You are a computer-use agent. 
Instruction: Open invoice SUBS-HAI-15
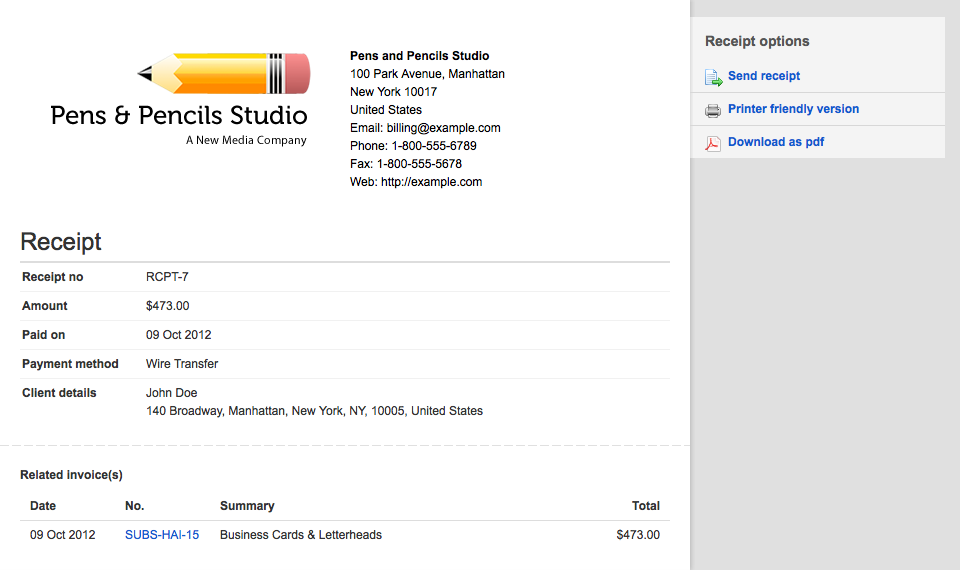(x=162, y=535)
